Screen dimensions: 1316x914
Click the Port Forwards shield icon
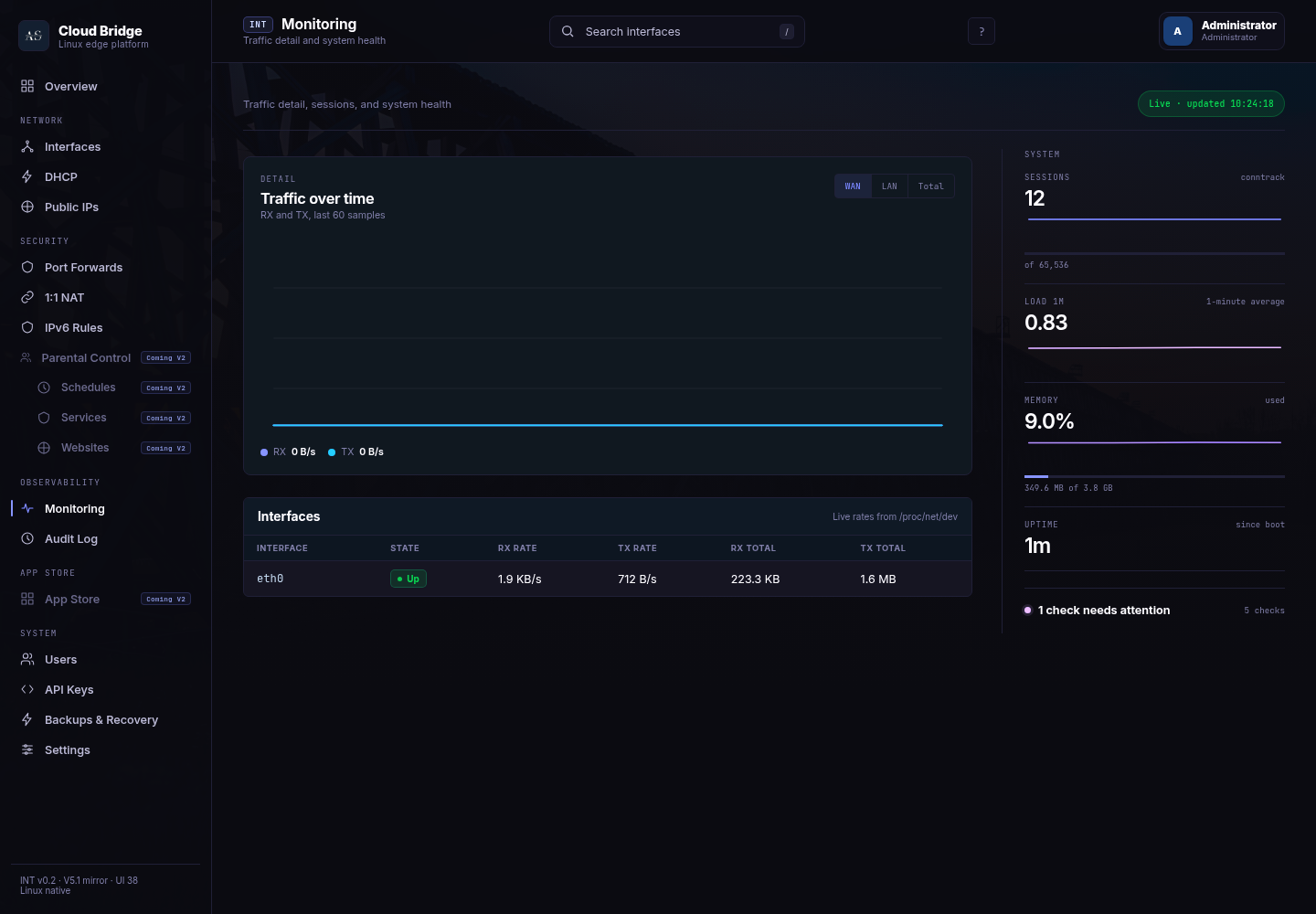click(x=27, y=267)
